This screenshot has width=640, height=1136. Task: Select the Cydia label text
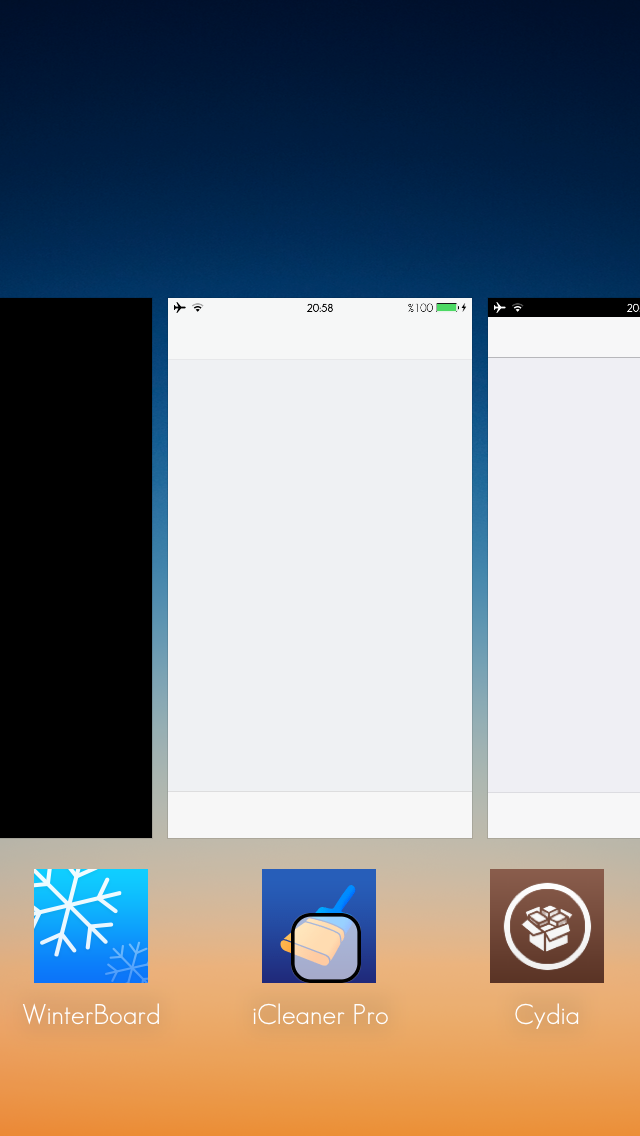[x=547, y=1015]
